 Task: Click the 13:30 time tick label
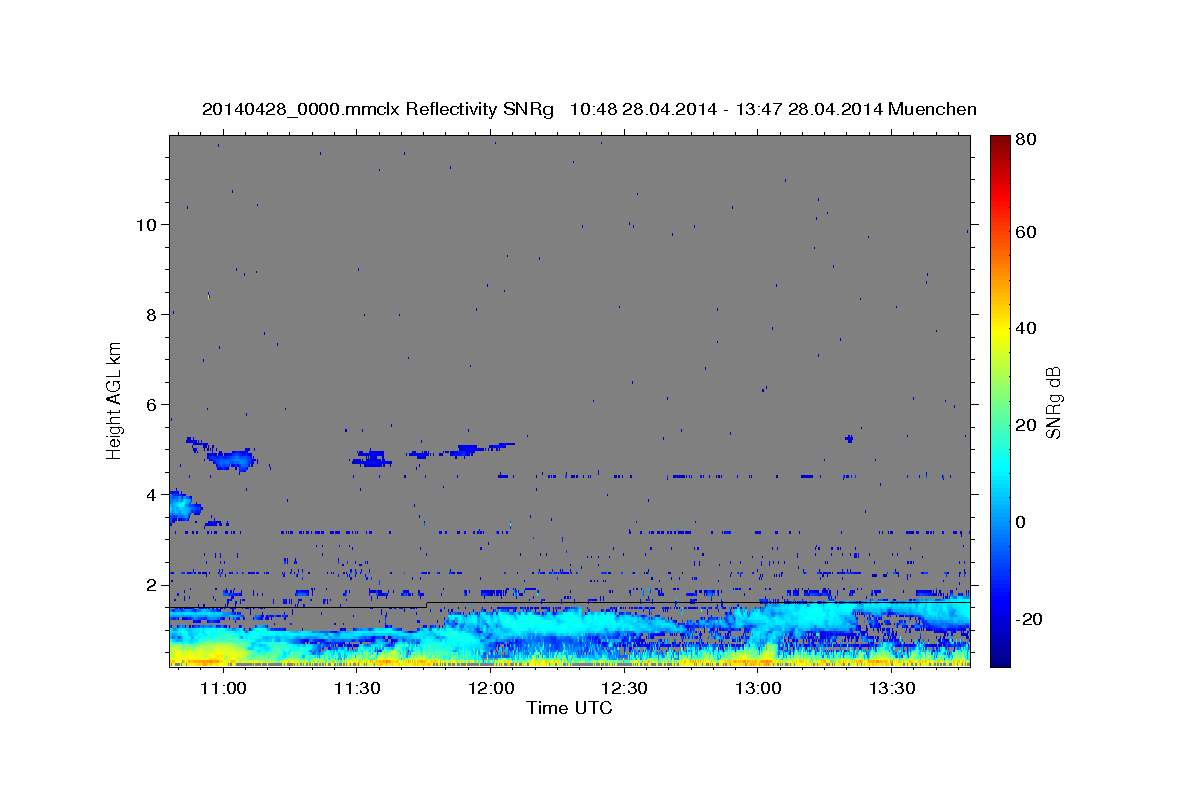click(892, 689)
